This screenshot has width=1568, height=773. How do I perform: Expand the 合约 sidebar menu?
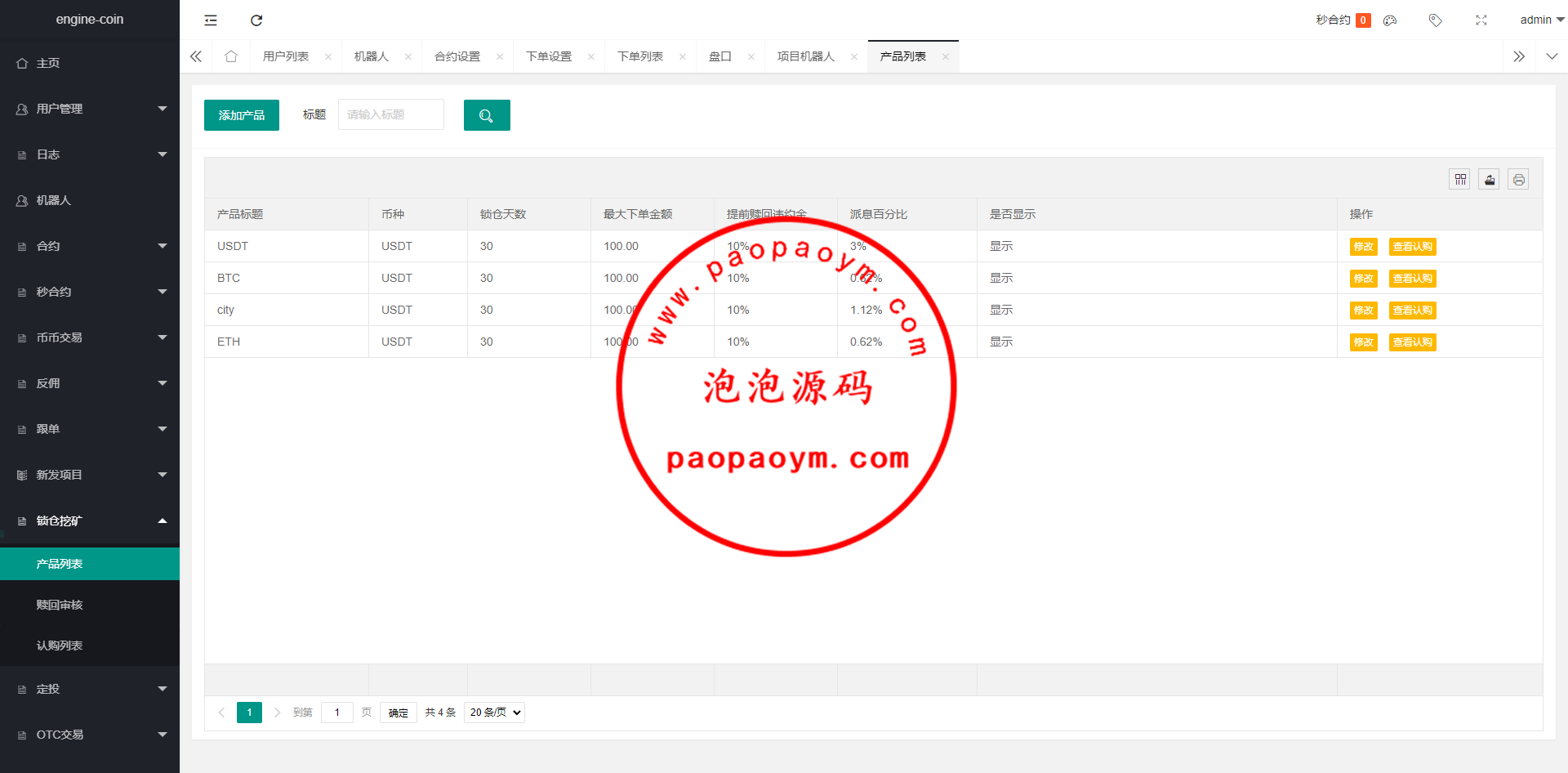coord(90,246)
